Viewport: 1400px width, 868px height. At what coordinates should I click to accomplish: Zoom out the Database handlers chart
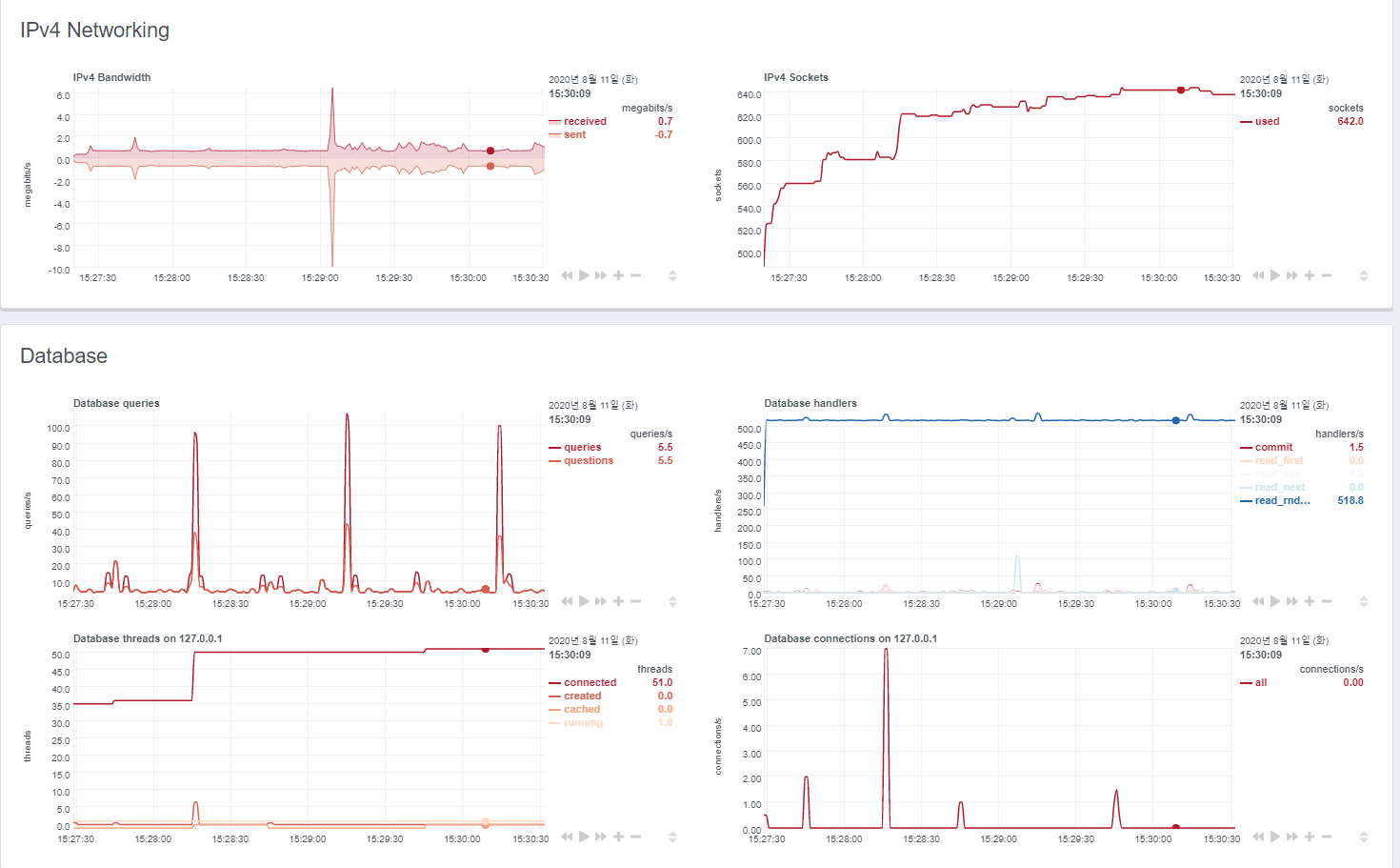(1327, 601)
